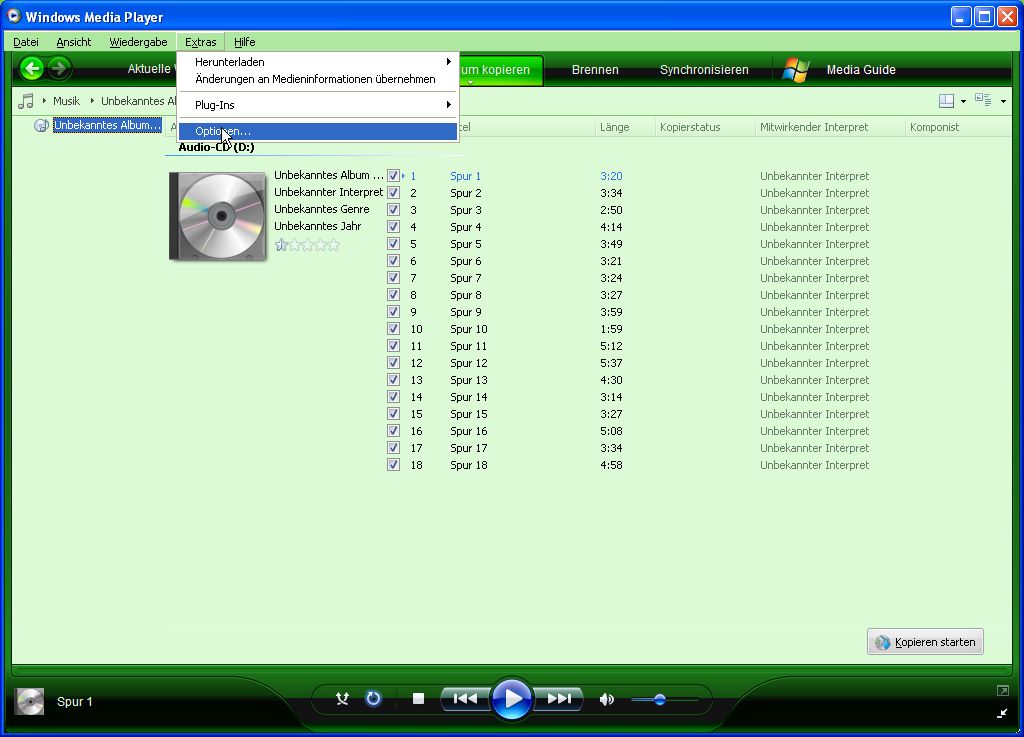This screenshot has width=1024, height=737.
Task: Switch to the Synchronisieren tab
Action: [704, 70]
